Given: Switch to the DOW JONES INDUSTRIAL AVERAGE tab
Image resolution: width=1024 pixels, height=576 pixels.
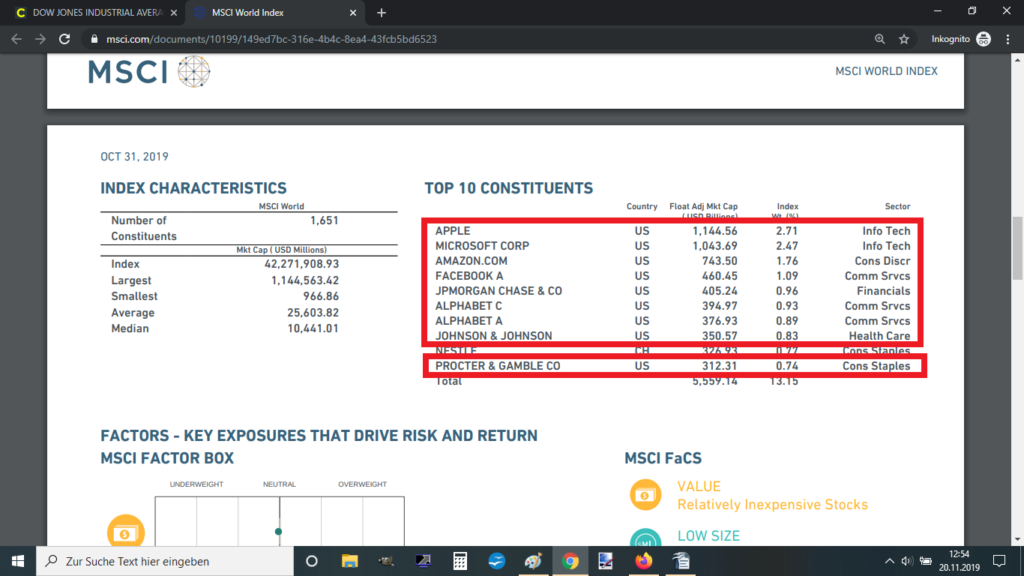Looking at the screenshot, I should [x=96, y=12].
